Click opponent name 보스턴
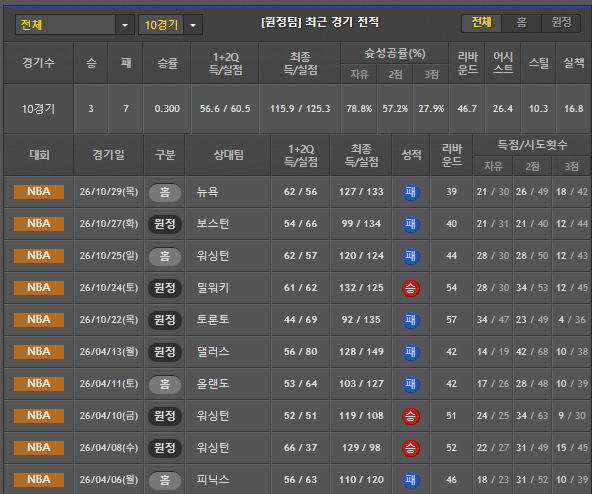The image size is (592, 494). click(213, 224)
